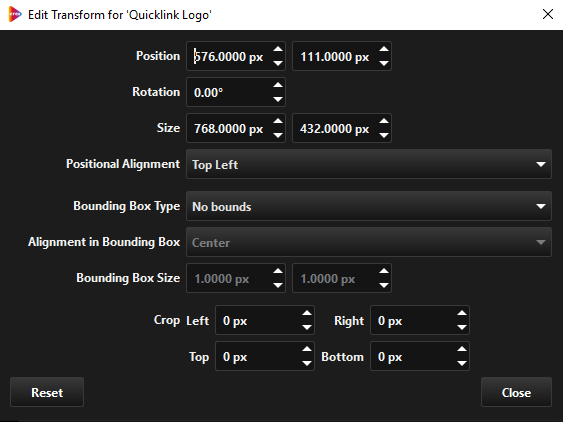
Task: Increase Crop Top value
Action: click(x=307, y=349)
